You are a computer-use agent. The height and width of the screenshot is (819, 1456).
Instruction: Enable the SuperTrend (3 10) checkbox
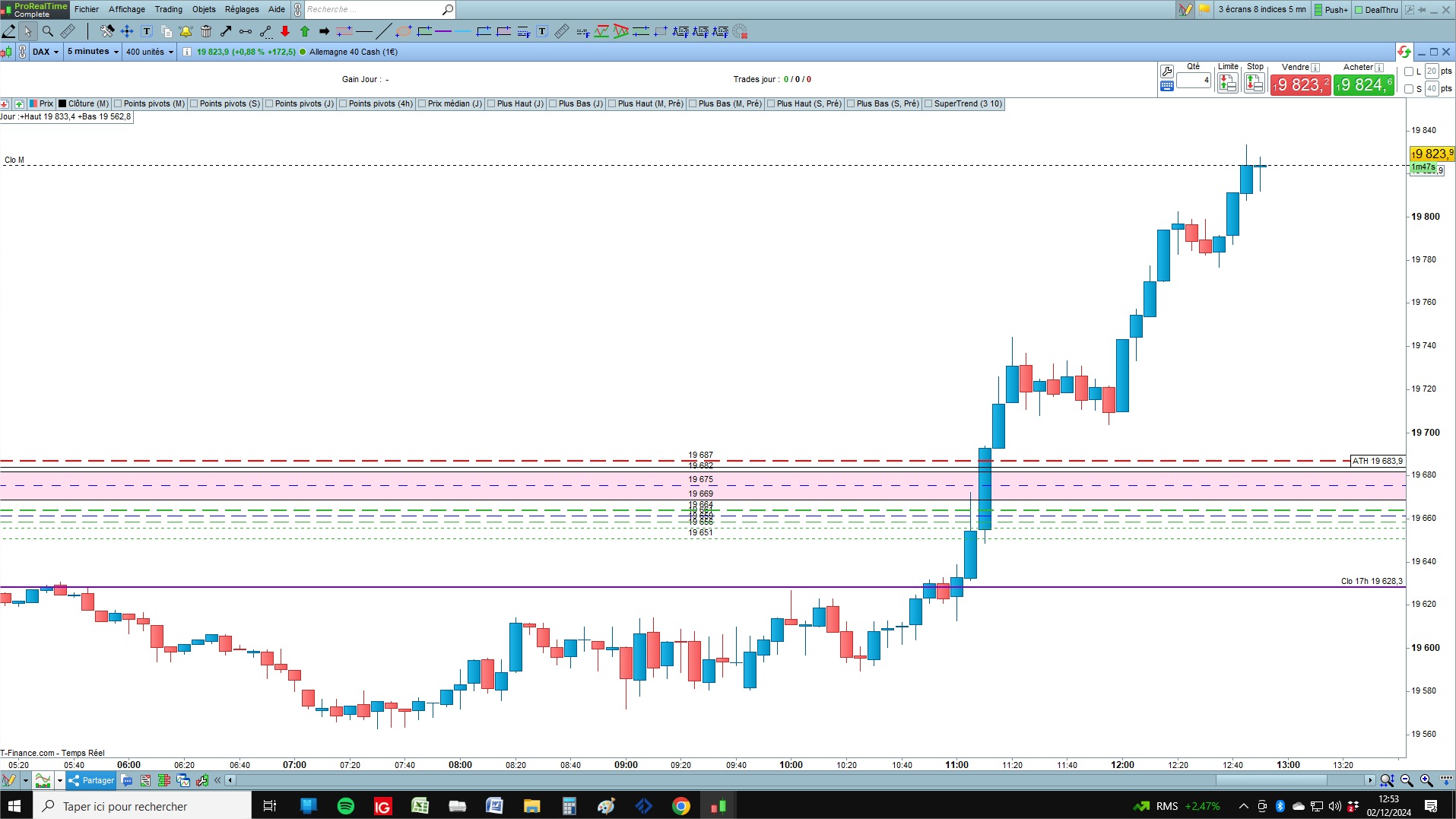(x=928, y=104)
